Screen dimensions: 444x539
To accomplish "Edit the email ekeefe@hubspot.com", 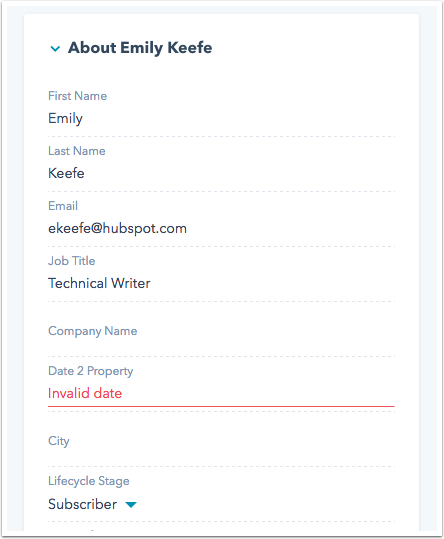I will (117, 228).
